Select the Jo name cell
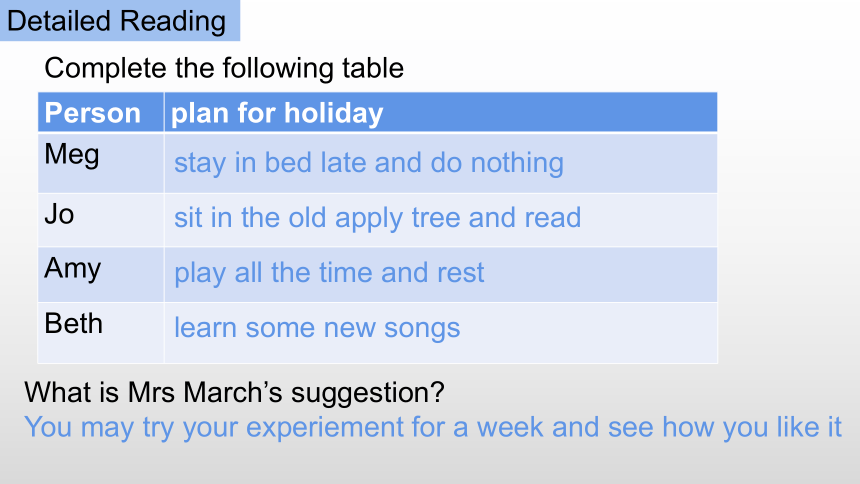This screenshot has height=484, width=860. coord(101,220)
